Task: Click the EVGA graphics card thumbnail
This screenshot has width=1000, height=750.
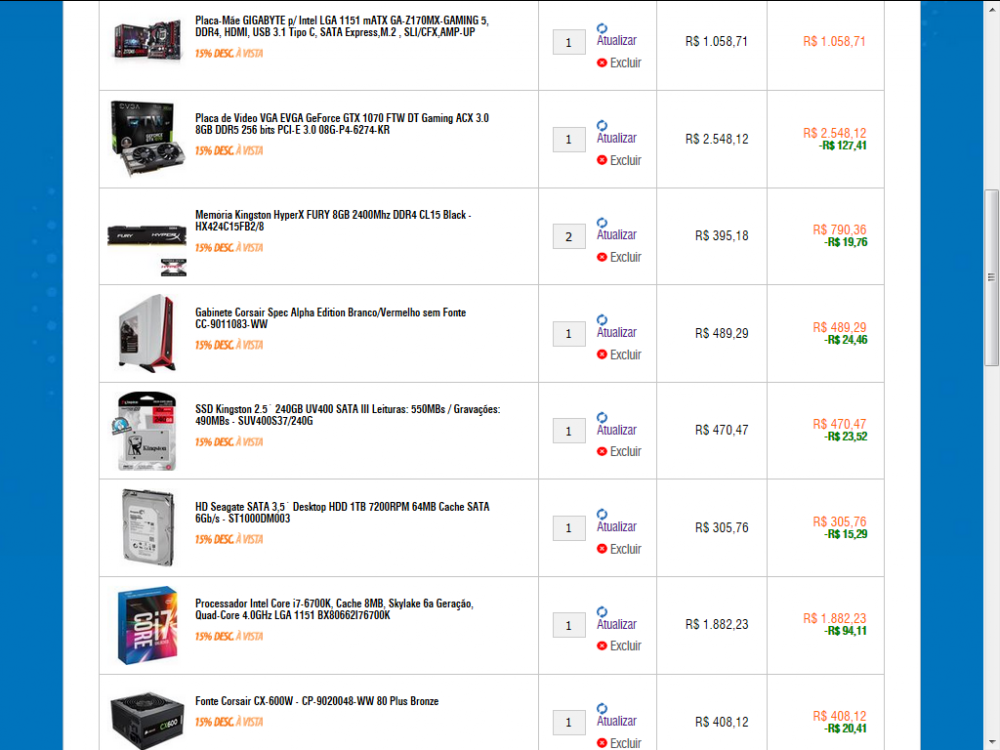Action: (x=147, y=138)
